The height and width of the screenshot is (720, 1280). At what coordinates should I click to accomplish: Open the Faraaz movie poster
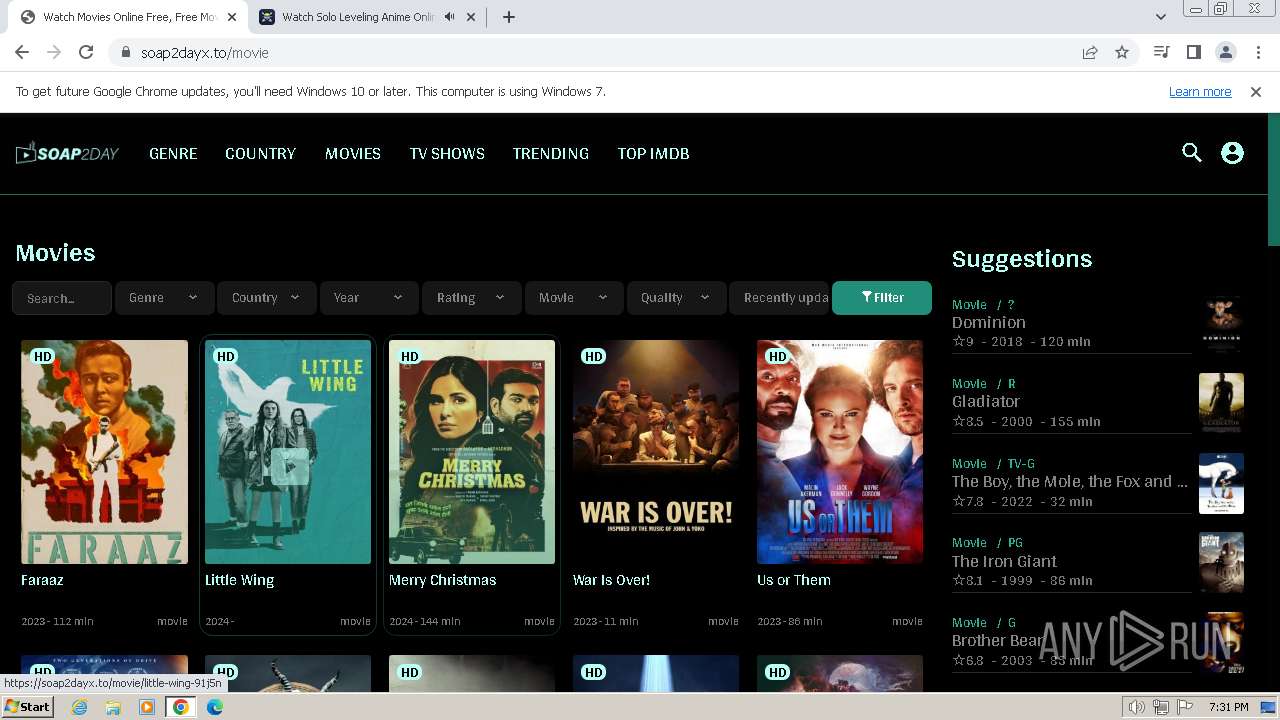pos(104,452)
